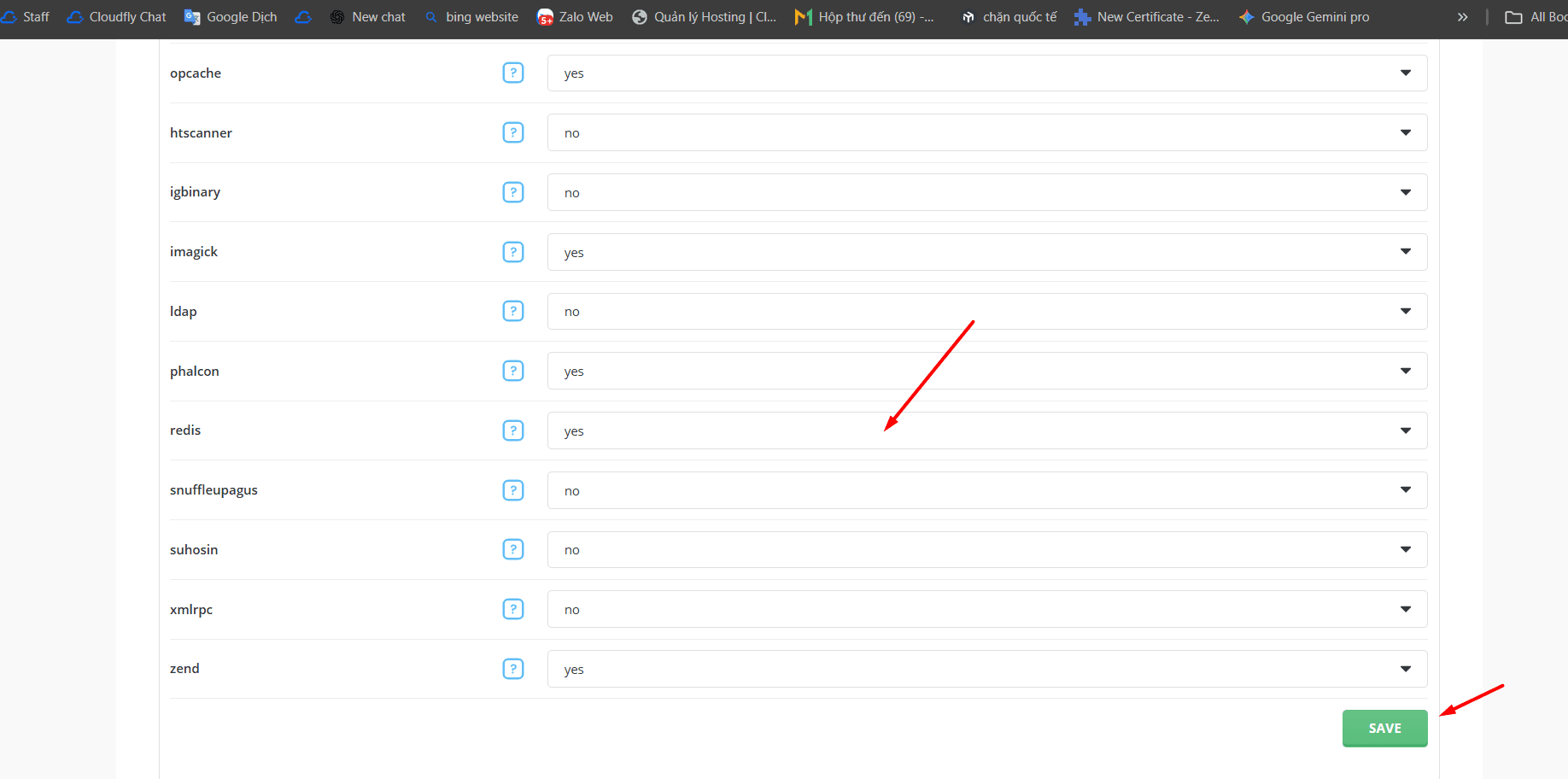Open the Cloudfly Chat bookmark
The image size is (1568, 779).
coord(117,17)
